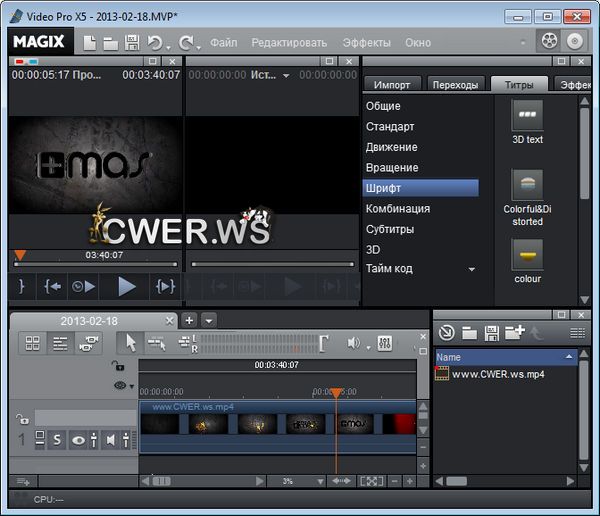Open the Эффекты menu
Screen dimensions: 600x516
pyautogui.click(x=367, y=42)
